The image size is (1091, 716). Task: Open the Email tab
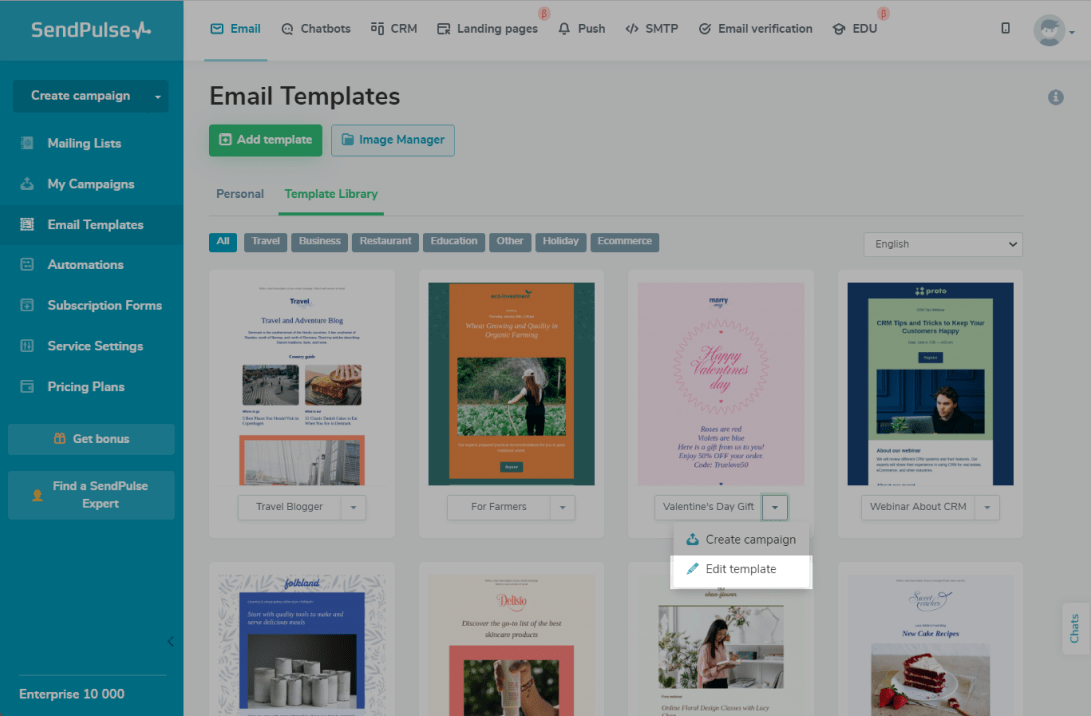point(235,29)
